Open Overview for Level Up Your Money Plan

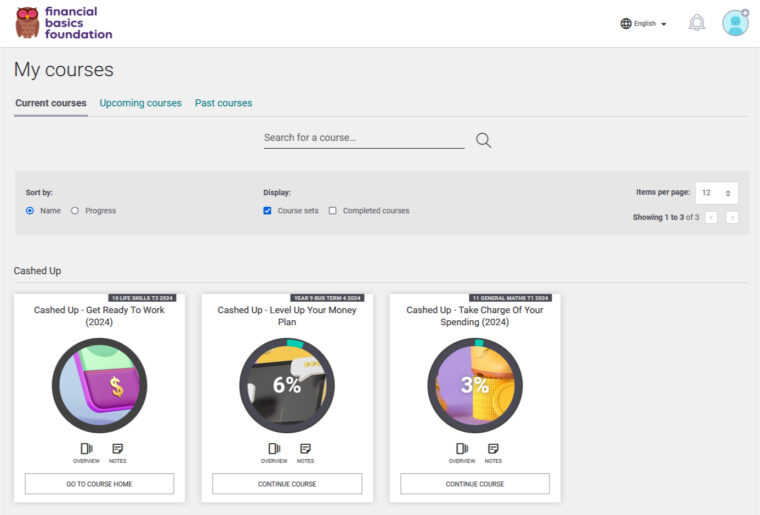(274, 452)
